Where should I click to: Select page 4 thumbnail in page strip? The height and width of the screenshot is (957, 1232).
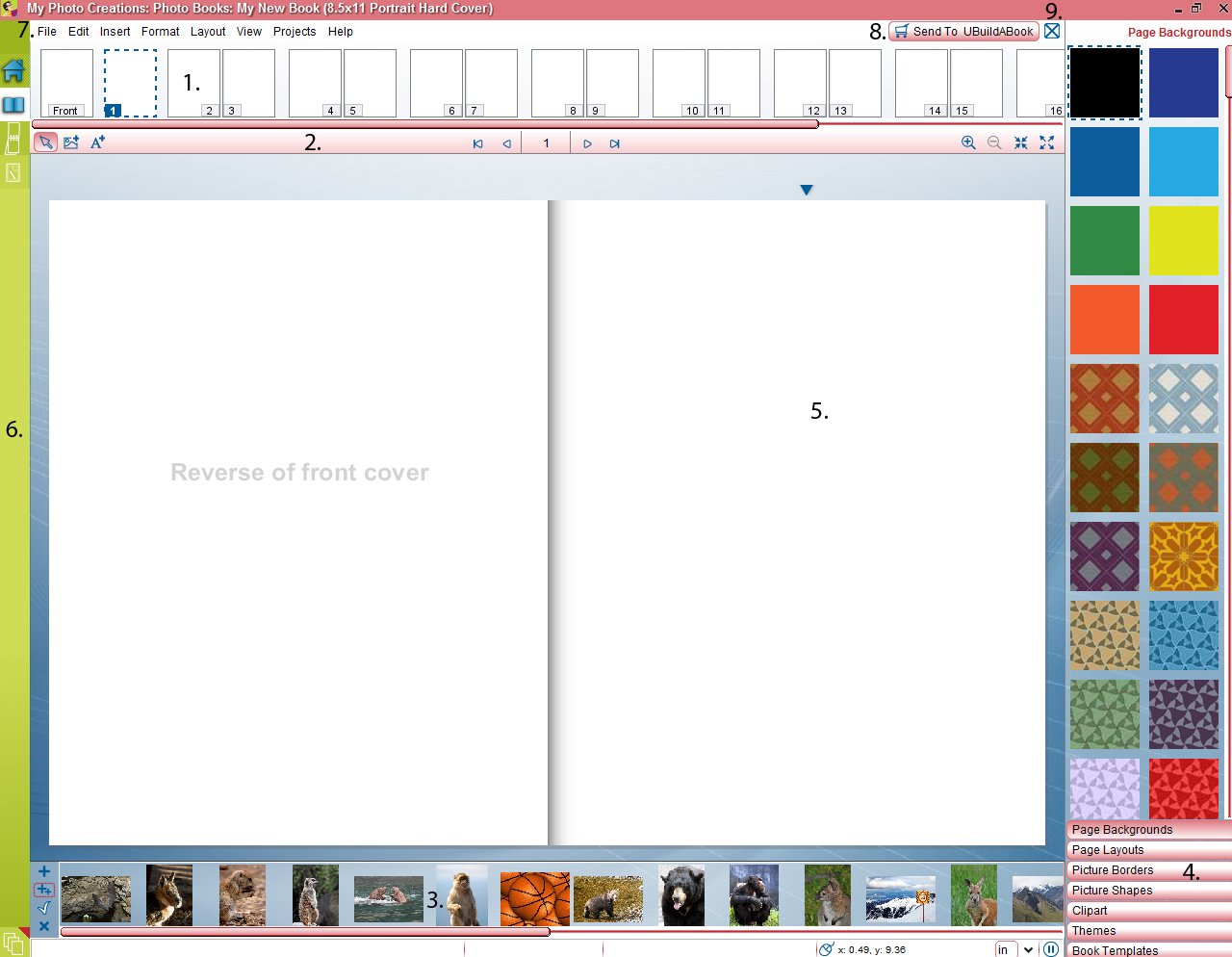[315, 83]
